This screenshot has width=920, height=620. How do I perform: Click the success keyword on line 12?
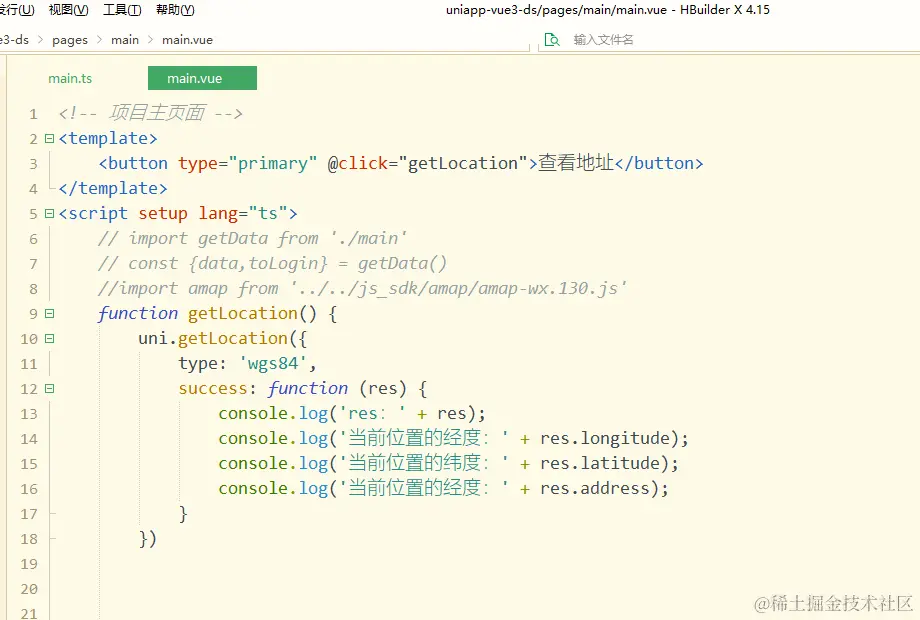coord(213,388)
